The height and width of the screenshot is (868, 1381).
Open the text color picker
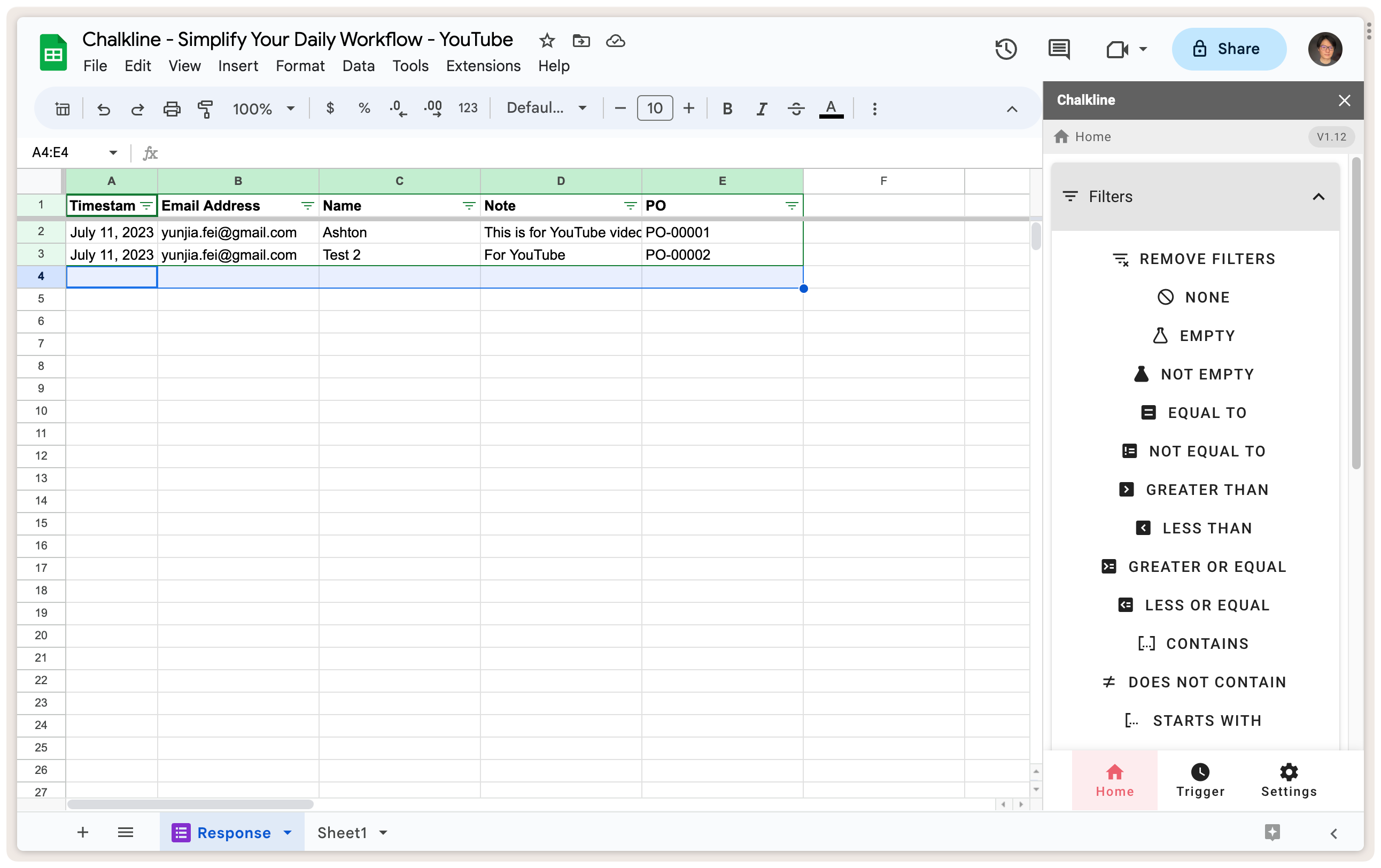click(x=831, y=108)
